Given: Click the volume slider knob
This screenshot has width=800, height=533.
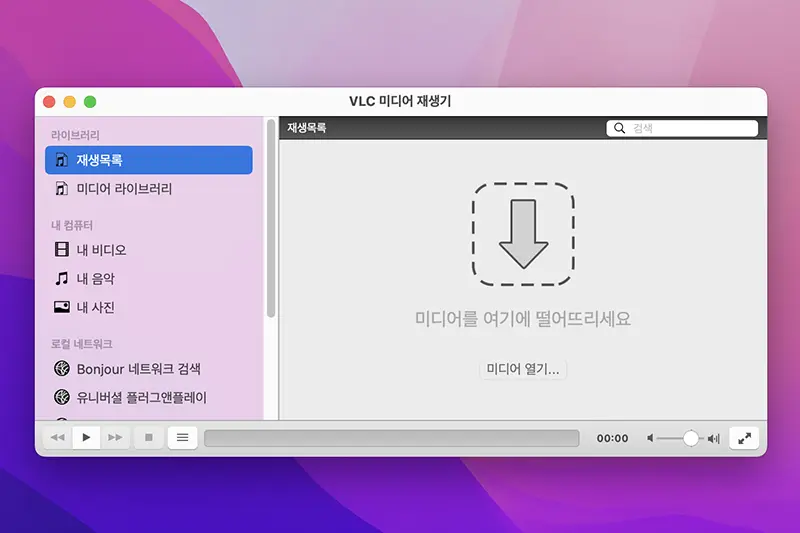Looking at the screenshot, I should [690, 438].
